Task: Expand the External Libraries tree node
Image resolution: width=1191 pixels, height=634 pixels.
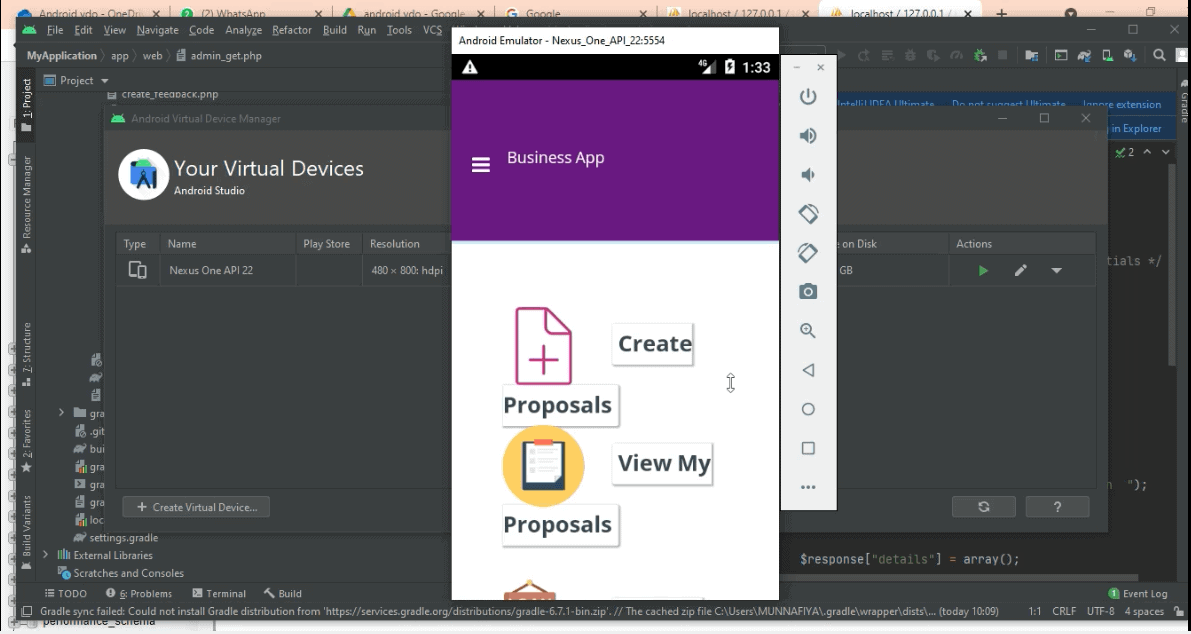Action: (45, 555)
